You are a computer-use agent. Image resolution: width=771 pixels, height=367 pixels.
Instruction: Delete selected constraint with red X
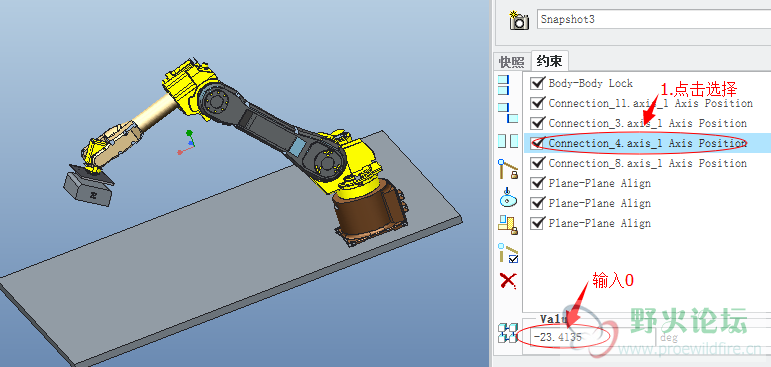[508, 281]
